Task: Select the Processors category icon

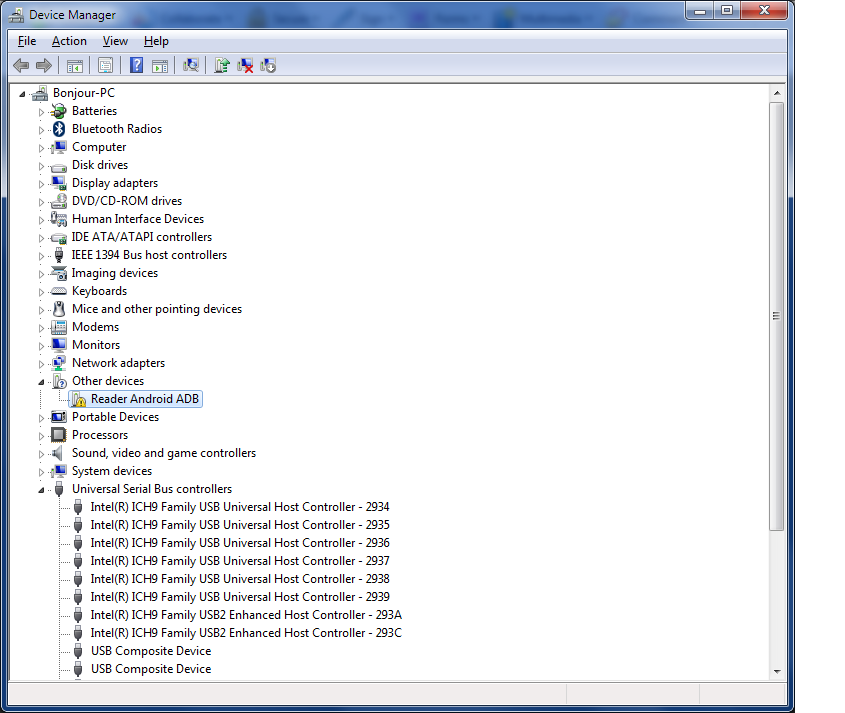Action: [58, 435]
